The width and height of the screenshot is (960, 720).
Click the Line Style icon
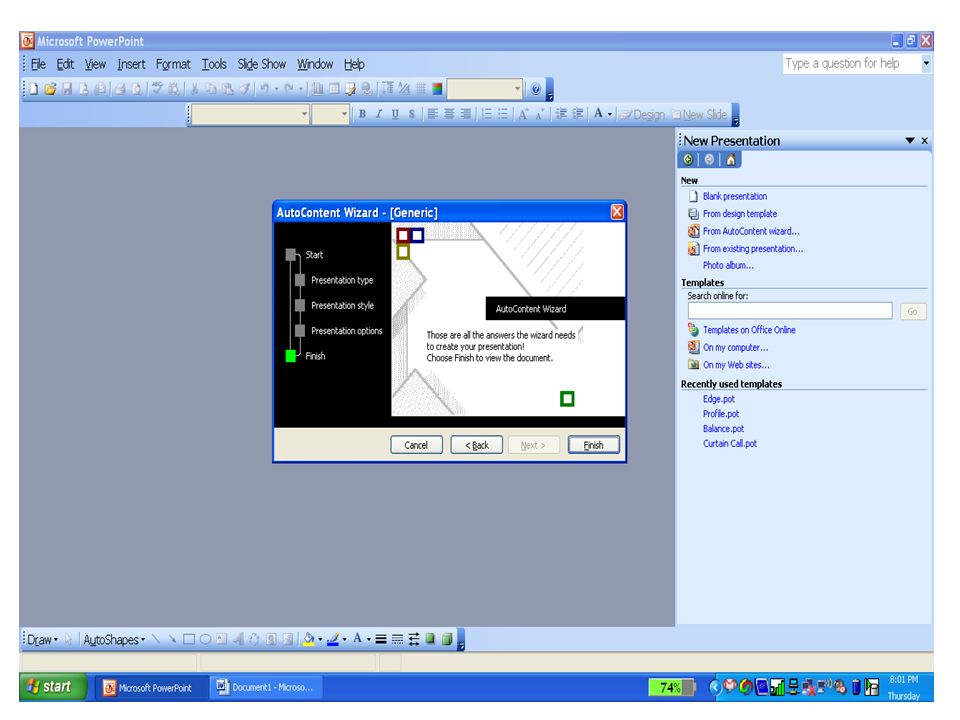[x=381, y=640]
